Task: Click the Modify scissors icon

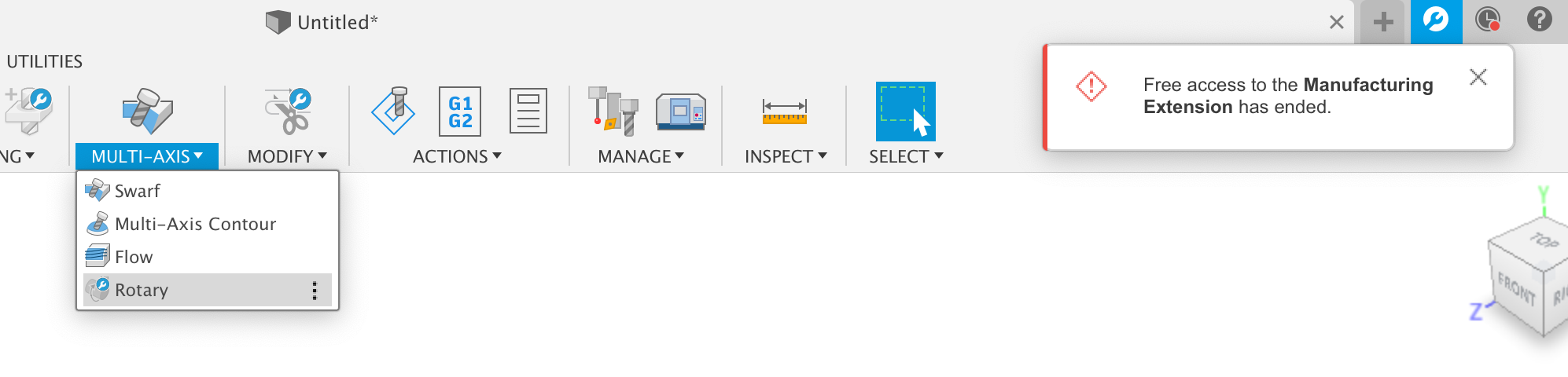Action: pos(288,111)
